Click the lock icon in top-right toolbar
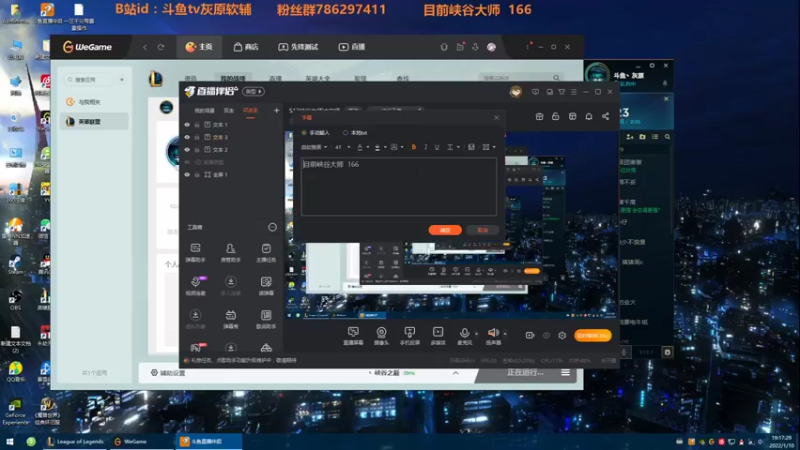The image size is (800, 450). point(556,116)
